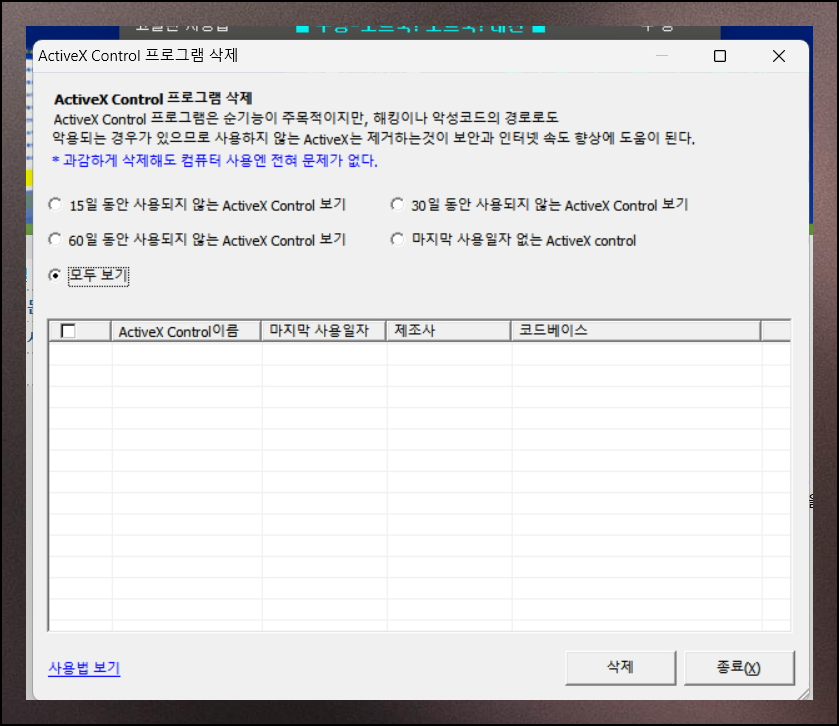Click ActiveX Control이름 column header

[186, 331]
